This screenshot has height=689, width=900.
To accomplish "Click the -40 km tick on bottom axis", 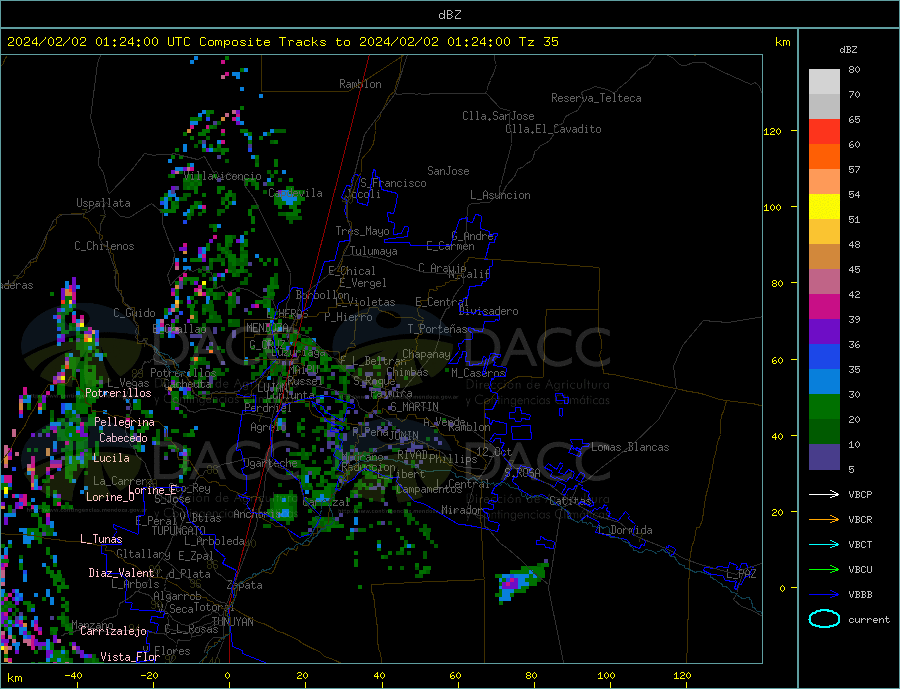I will coord(73,676).
